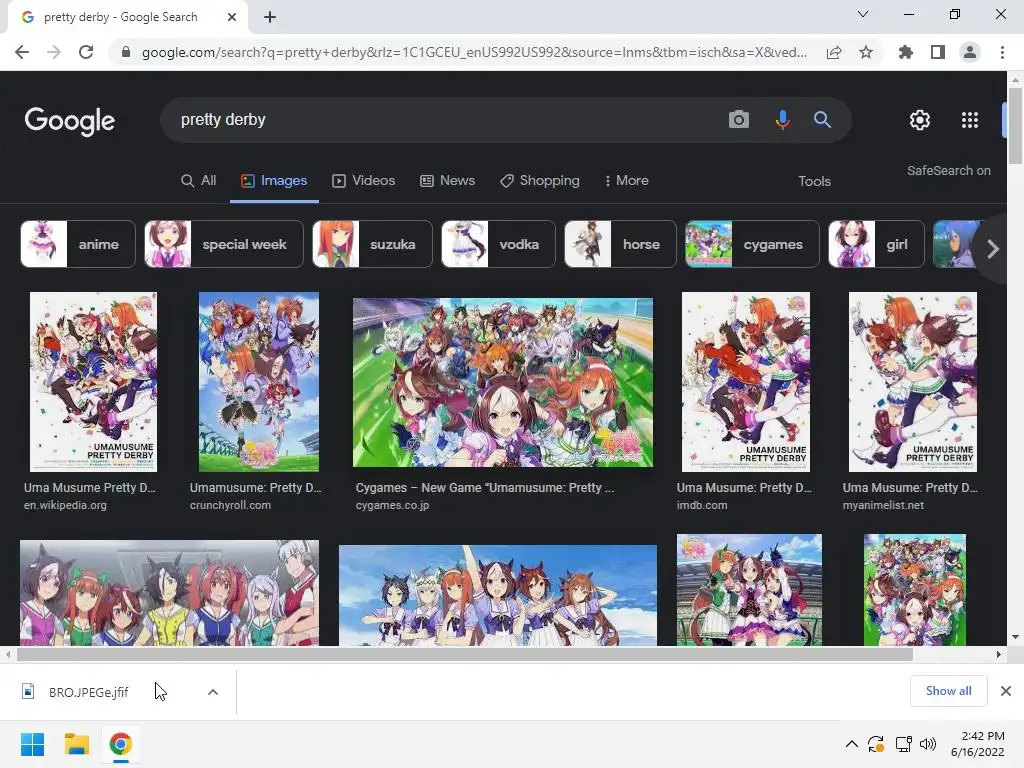The width and height of the screenshot is (1024, 768).
Task: Start voice search with the microphone icon
Action: click(x=782, y=120)
